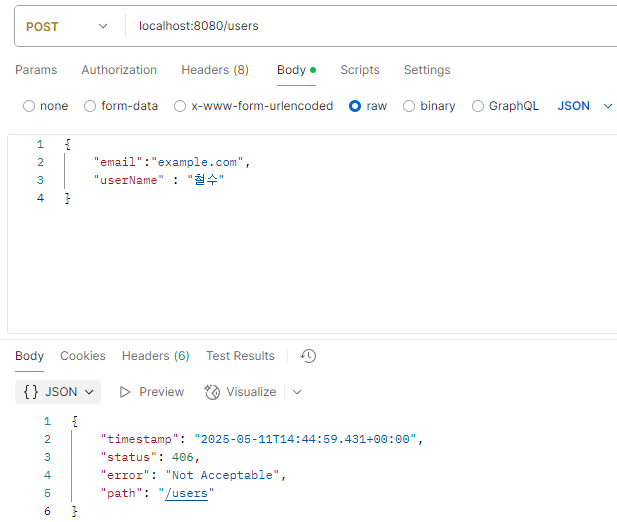Switch to the Settings tab
This screenshot has height=522, width=617.
427,70
